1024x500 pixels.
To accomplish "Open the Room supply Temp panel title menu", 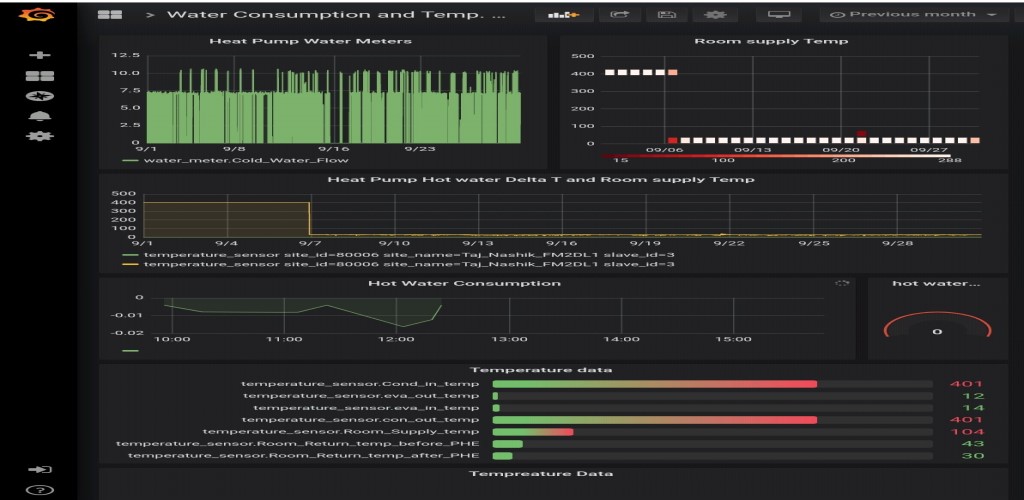I will pyautogui.click(x=770, y=41).
